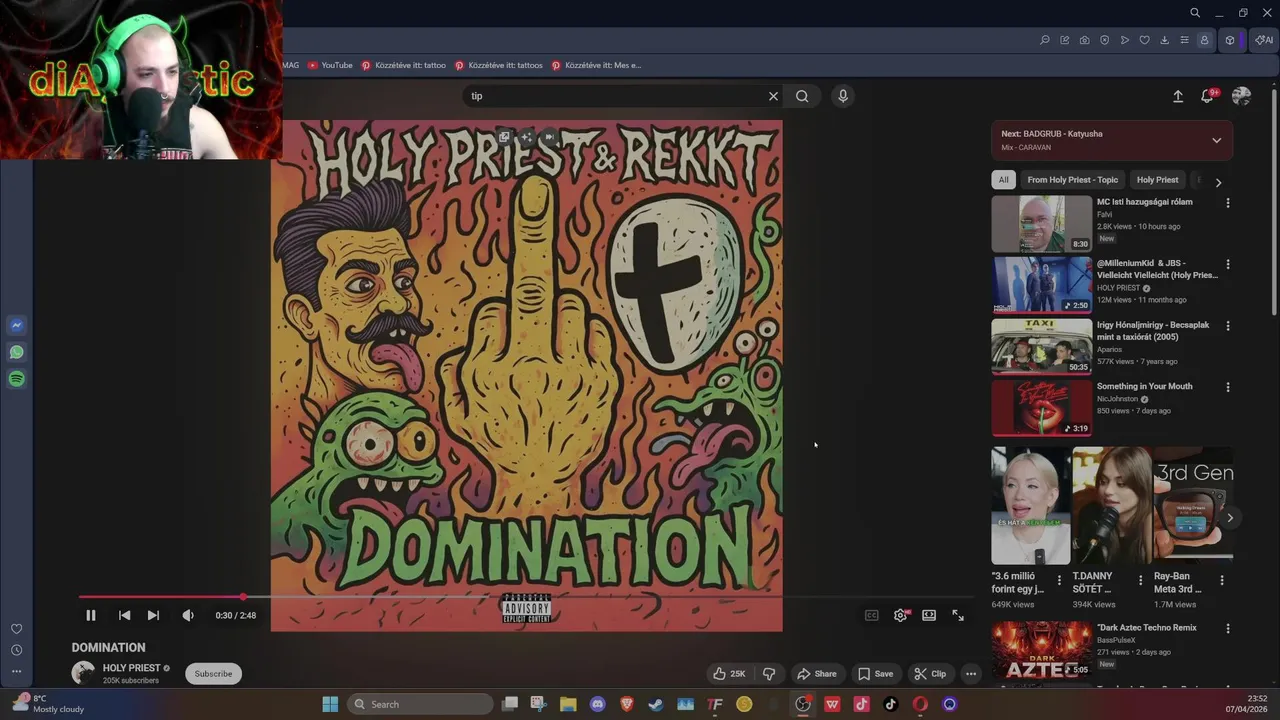
Task: Open Spotify in the browser sidebar
Action: (x=16, y=379)
